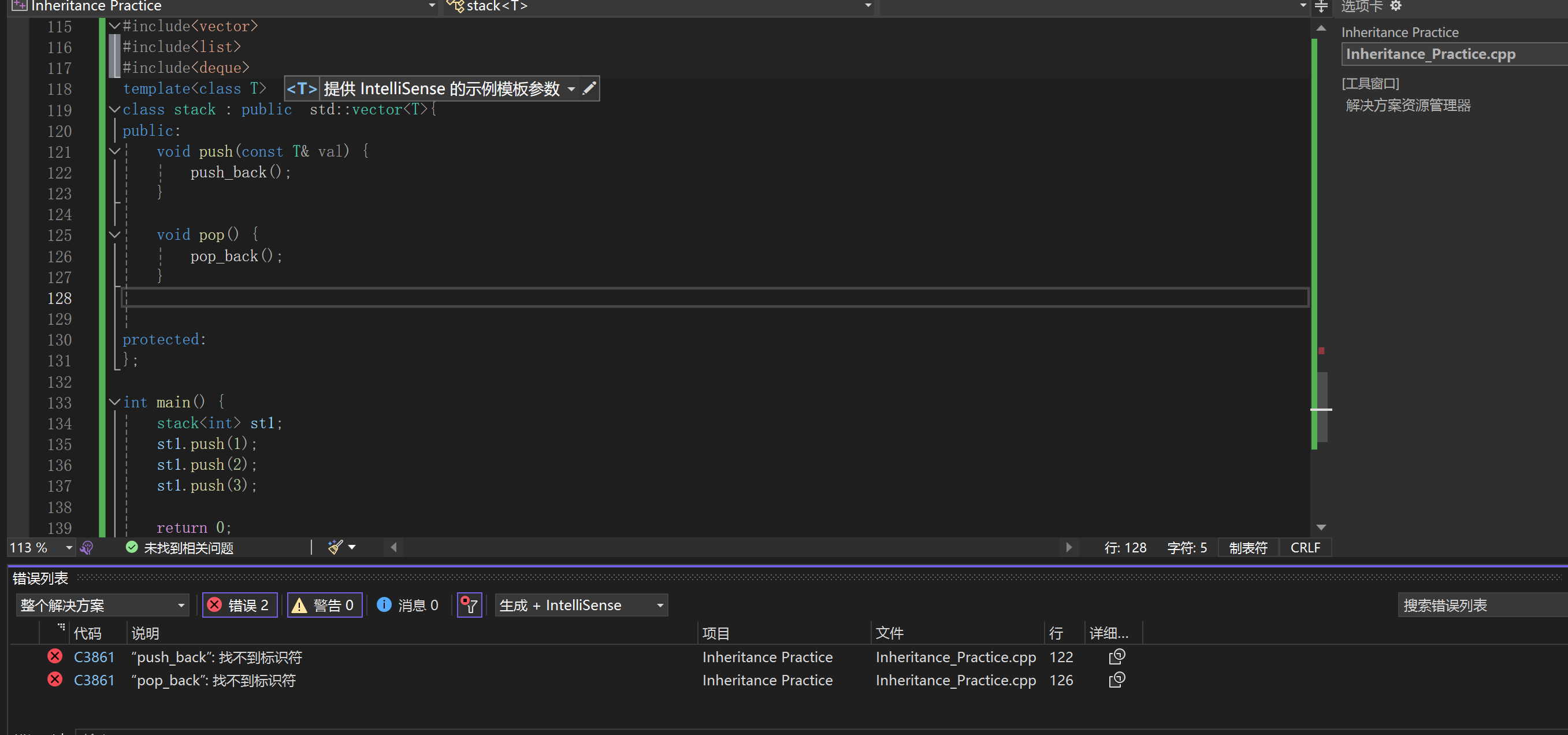Toggle the Errors 2 filter button
Image resolution: width=1568 pixels, height=735 pixels.
(x=239, y=604)
